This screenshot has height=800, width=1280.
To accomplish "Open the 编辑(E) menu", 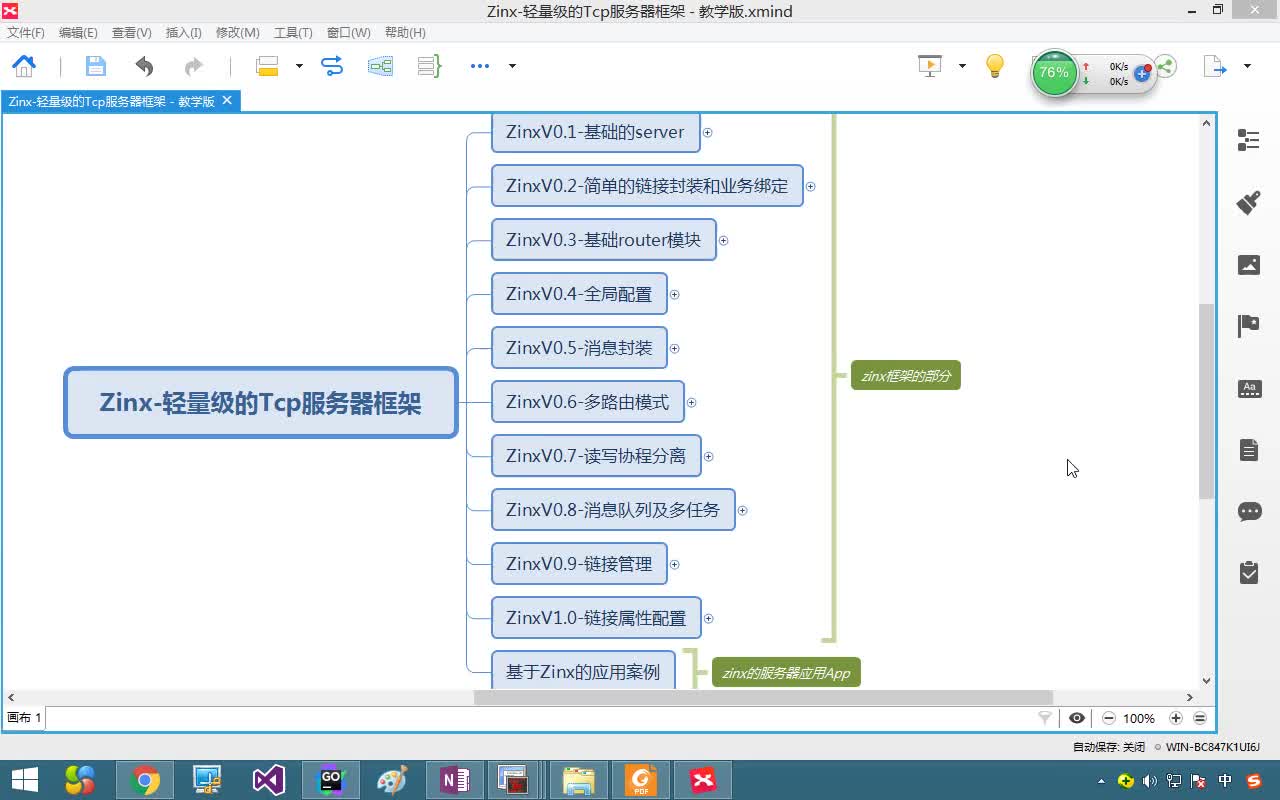I will [x=78, y=33].
